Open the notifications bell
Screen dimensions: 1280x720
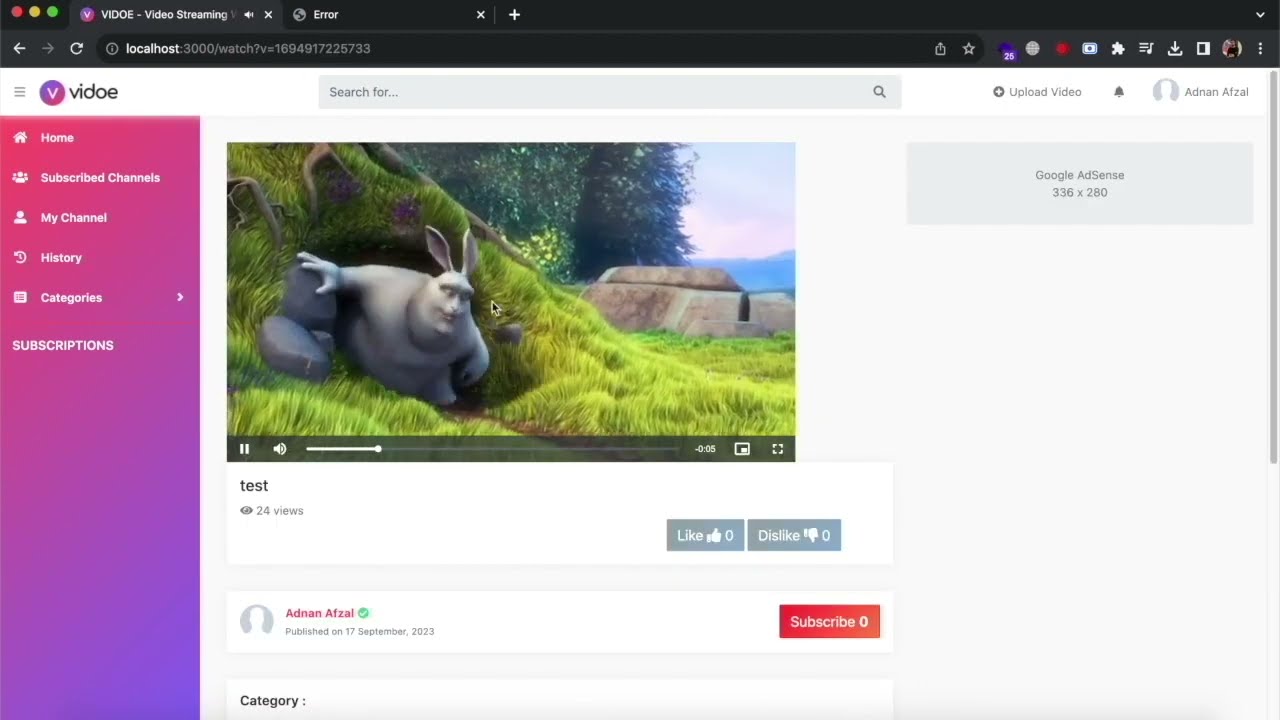coord(1119,92)
